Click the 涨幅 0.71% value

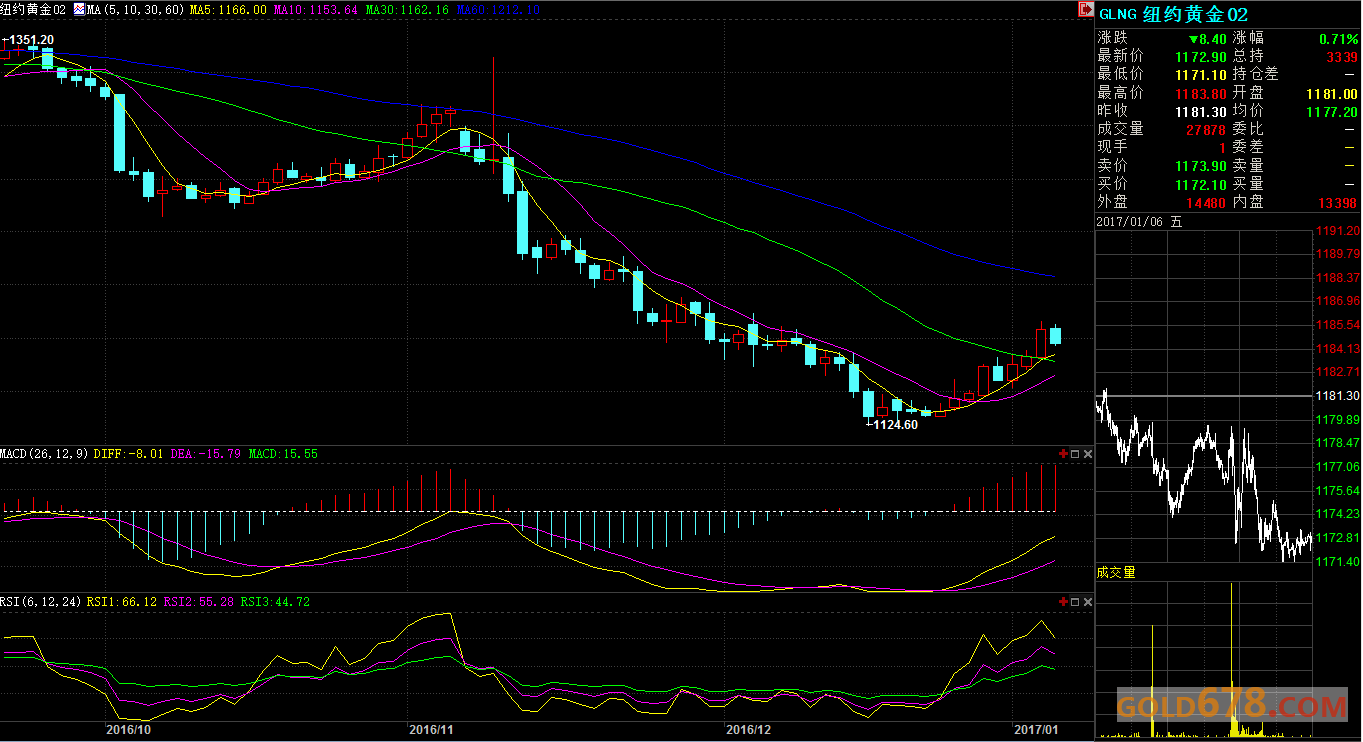coord(1338,38)
